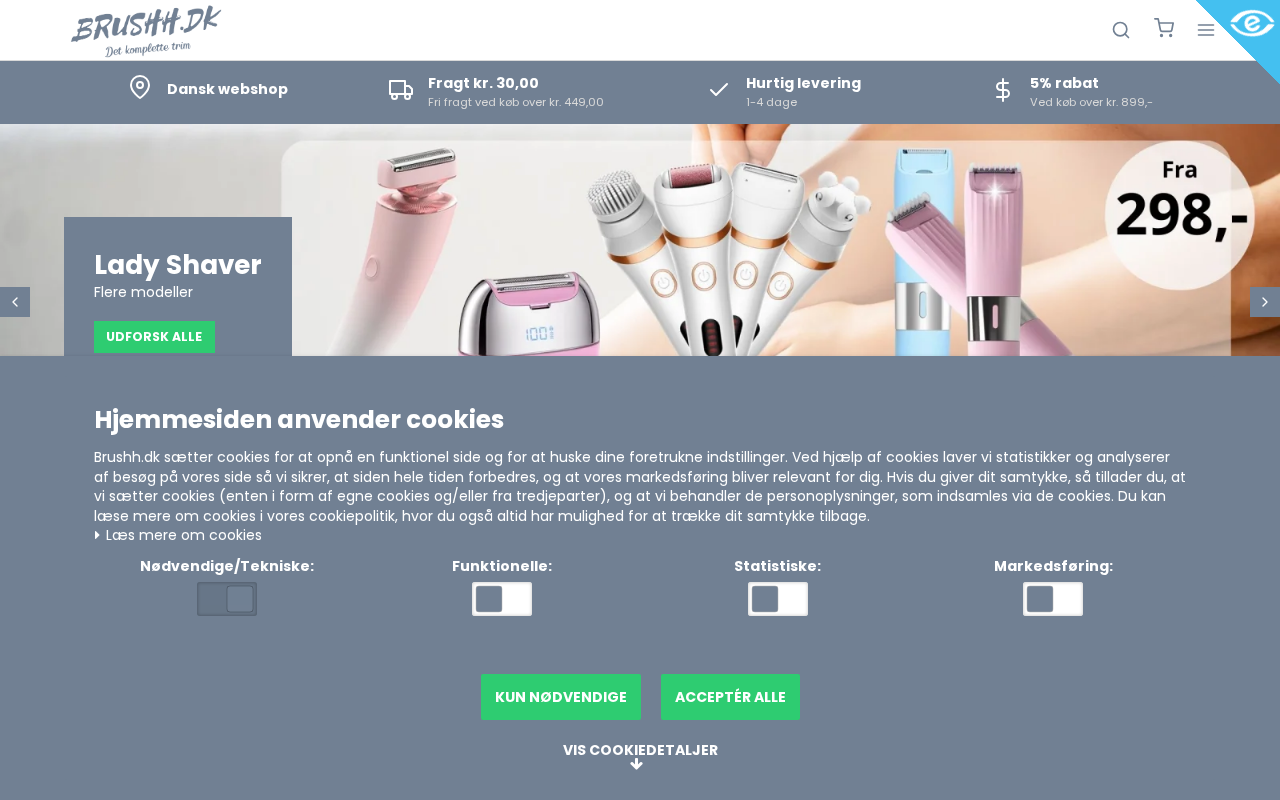Click the dollar sign icon by 5% rabat
The image size is (1280, 800).
pos(1003,90)
